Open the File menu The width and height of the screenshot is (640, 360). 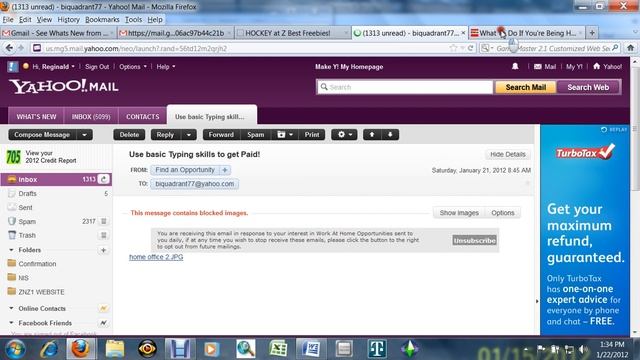[x=8, y=20]
